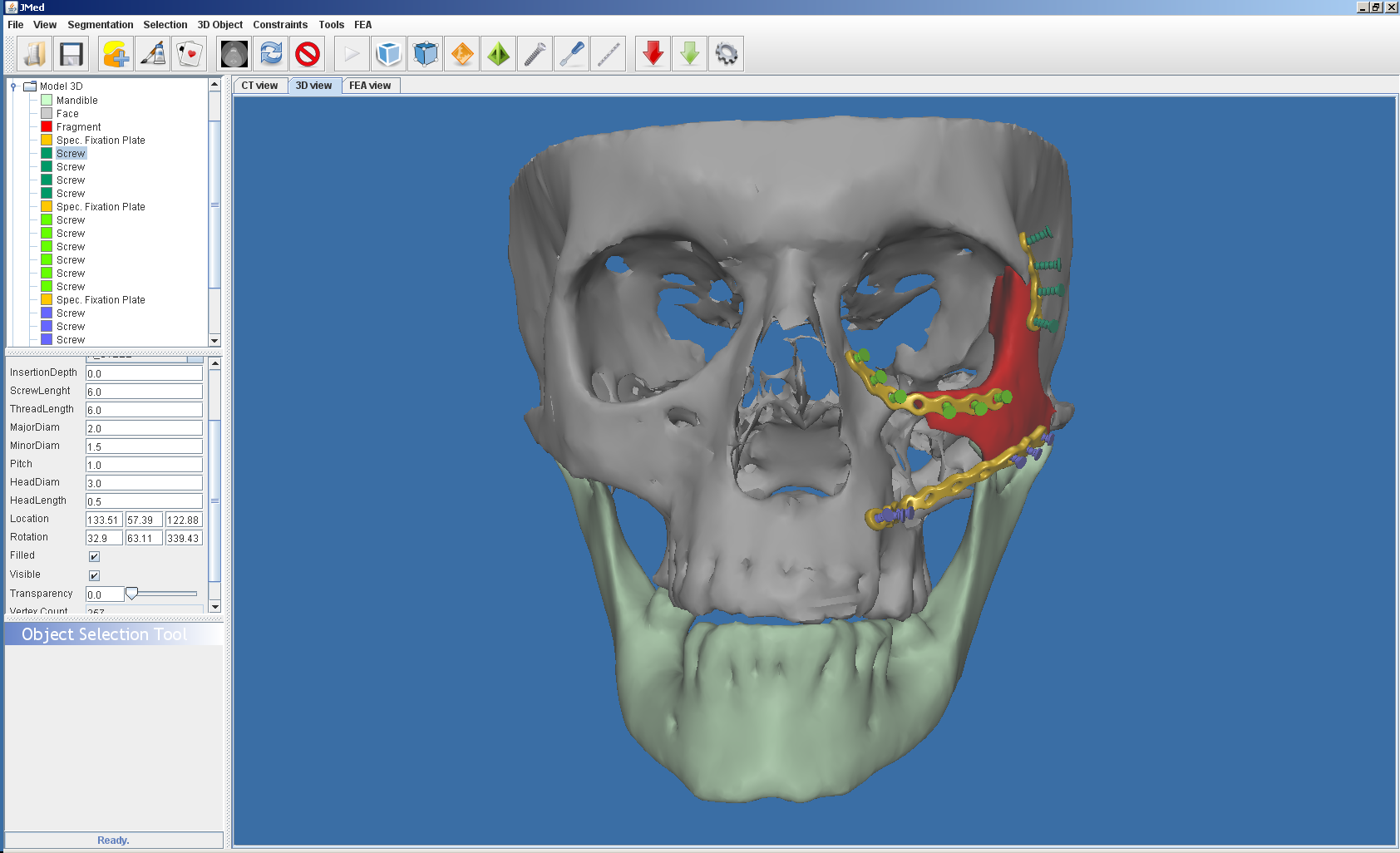Click the green pyramid toolbar icon
This screenshot has width=1400, height=853.
click(x=499, y=54)
